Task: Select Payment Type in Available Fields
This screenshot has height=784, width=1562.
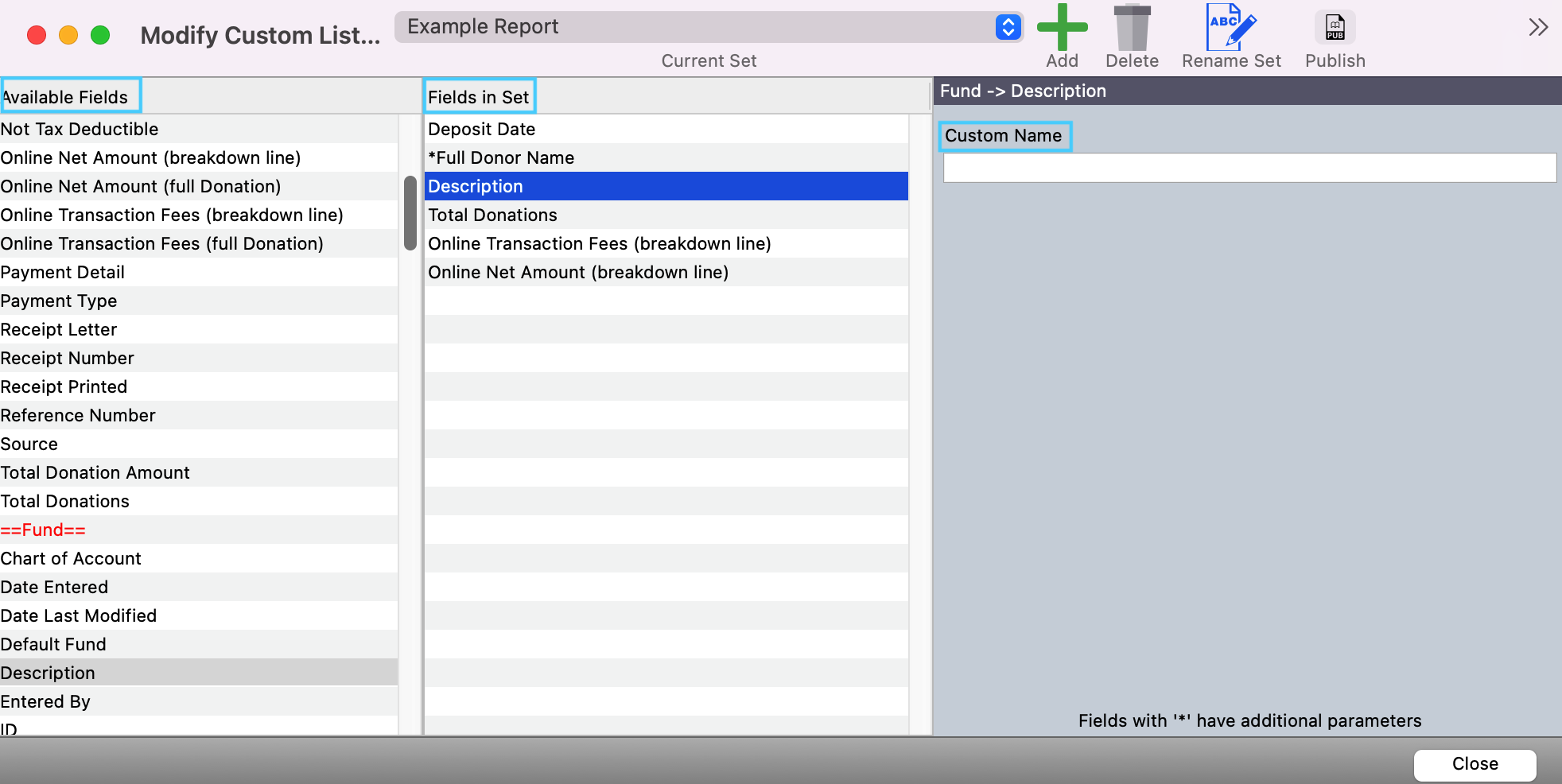Action: pos(59,301)
